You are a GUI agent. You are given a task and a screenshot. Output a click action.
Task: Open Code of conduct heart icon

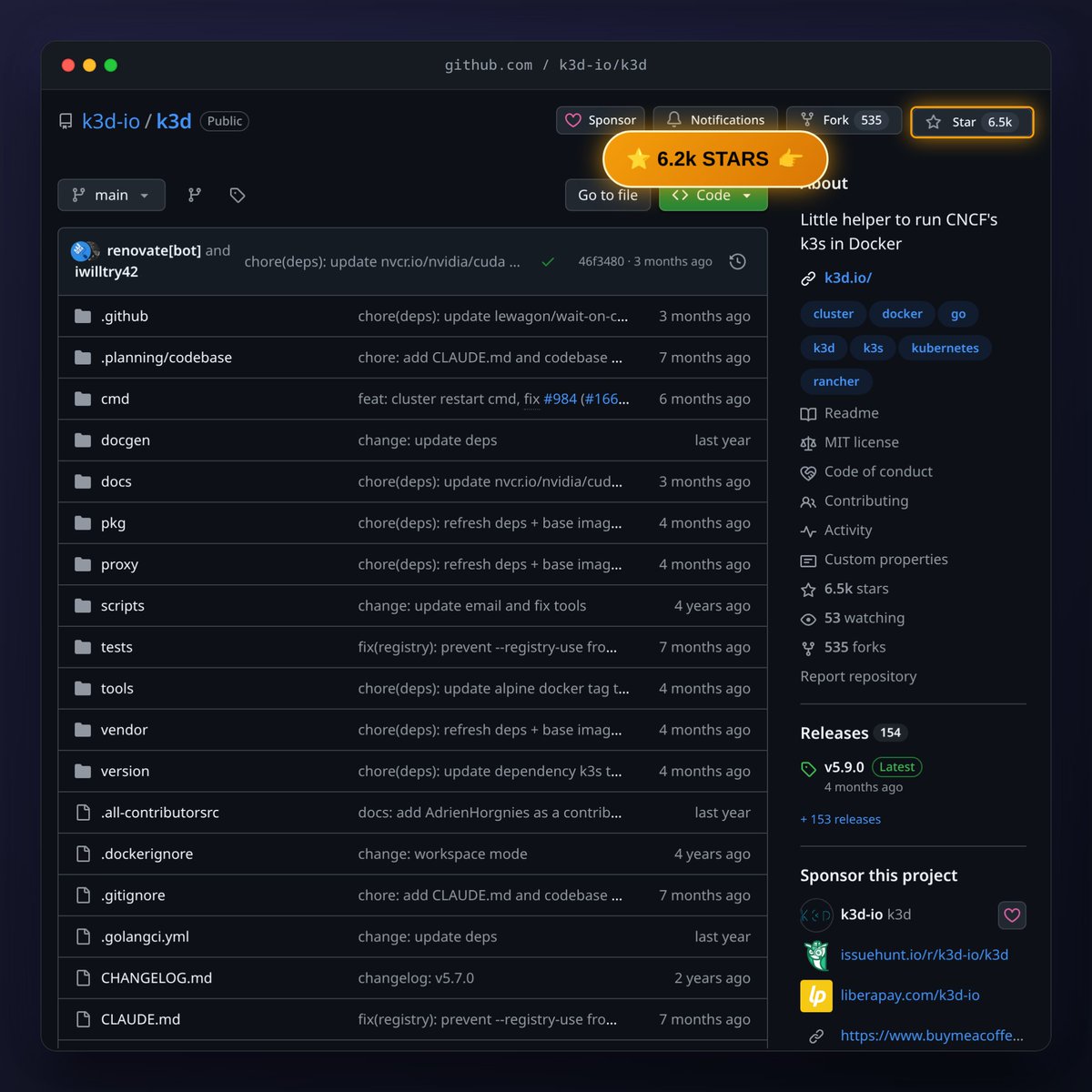[x=808, y=472]
